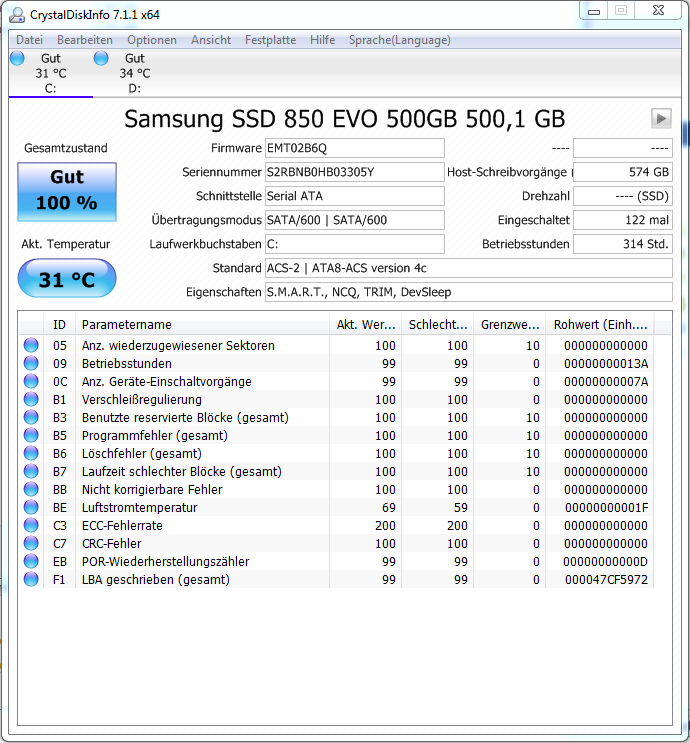Open the Datei menu
This screenshot has width=690, height=743.
[x=29, y=40]
